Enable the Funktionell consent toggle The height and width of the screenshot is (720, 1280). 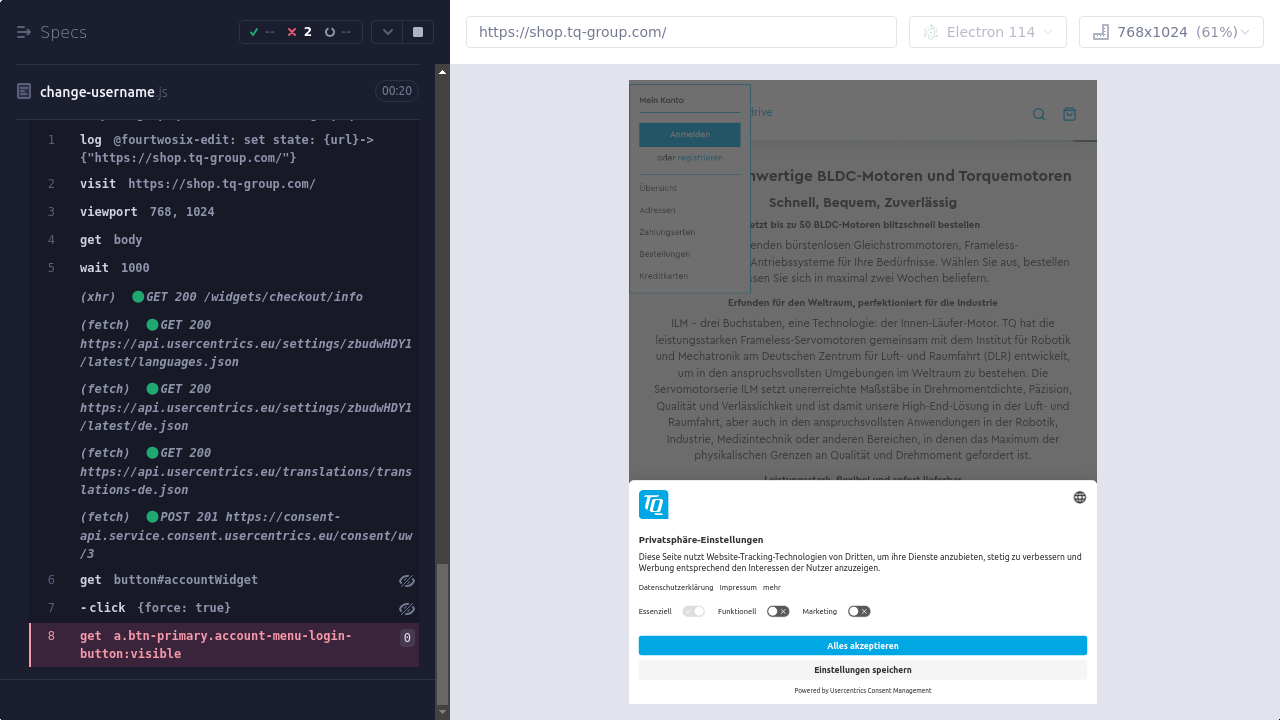[778, 611]
